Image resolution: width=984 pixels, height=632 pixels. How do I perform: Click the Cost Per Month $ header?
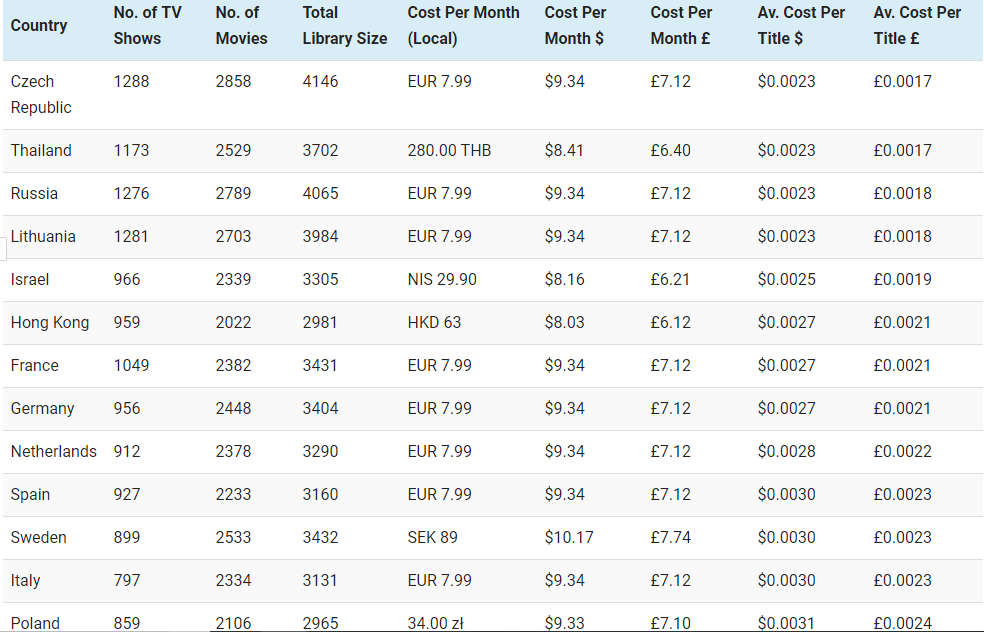coord(575,26)
